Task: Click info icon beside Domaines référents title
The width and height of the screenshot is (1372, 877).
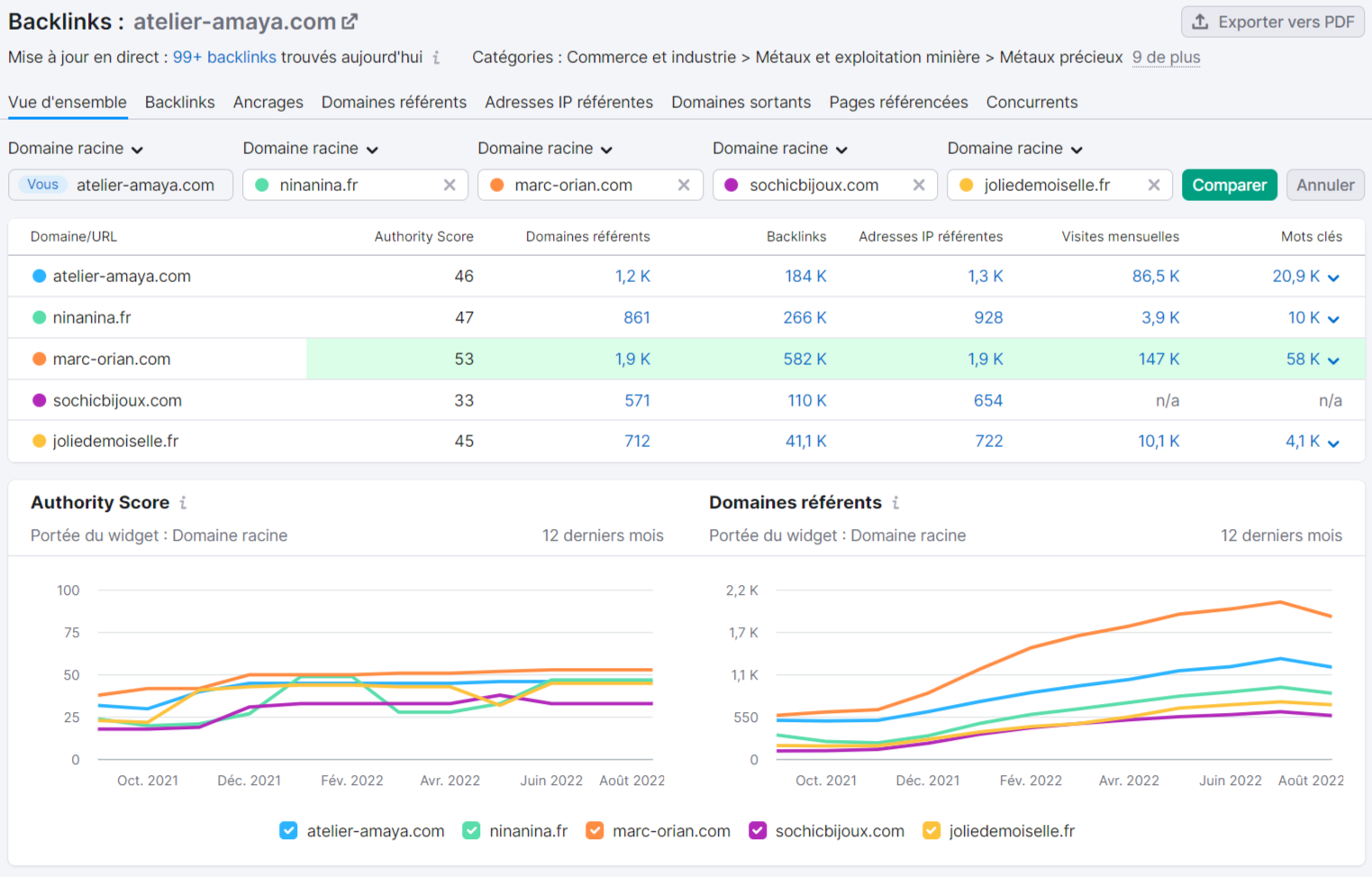Action: pyautogui.click(x=895, y=503)
